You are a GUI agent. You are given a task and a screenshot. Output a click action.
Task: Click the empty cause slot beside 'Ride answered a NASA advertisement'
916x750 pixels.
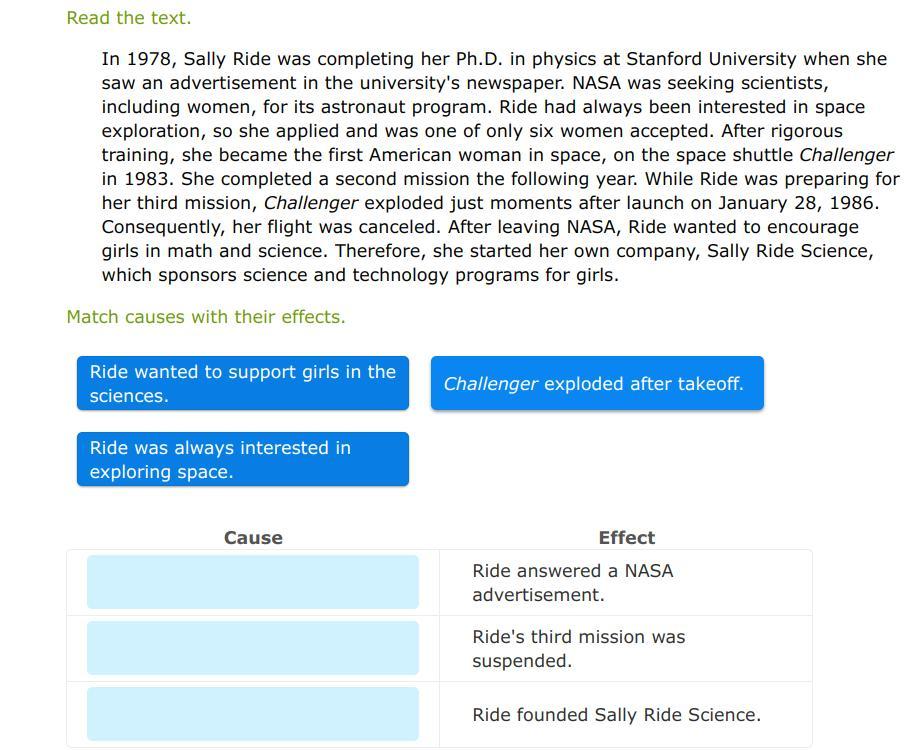click(x=252, y=582)
